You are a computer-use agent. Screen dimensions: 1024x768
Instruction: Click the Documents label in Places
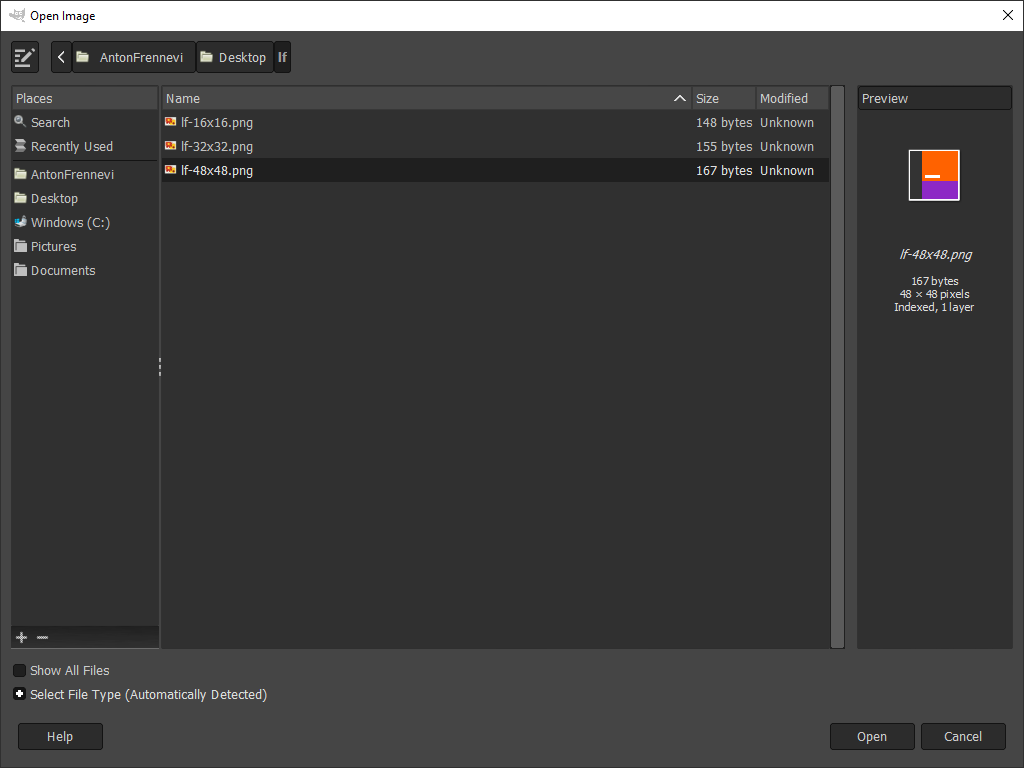pos(63,270)
